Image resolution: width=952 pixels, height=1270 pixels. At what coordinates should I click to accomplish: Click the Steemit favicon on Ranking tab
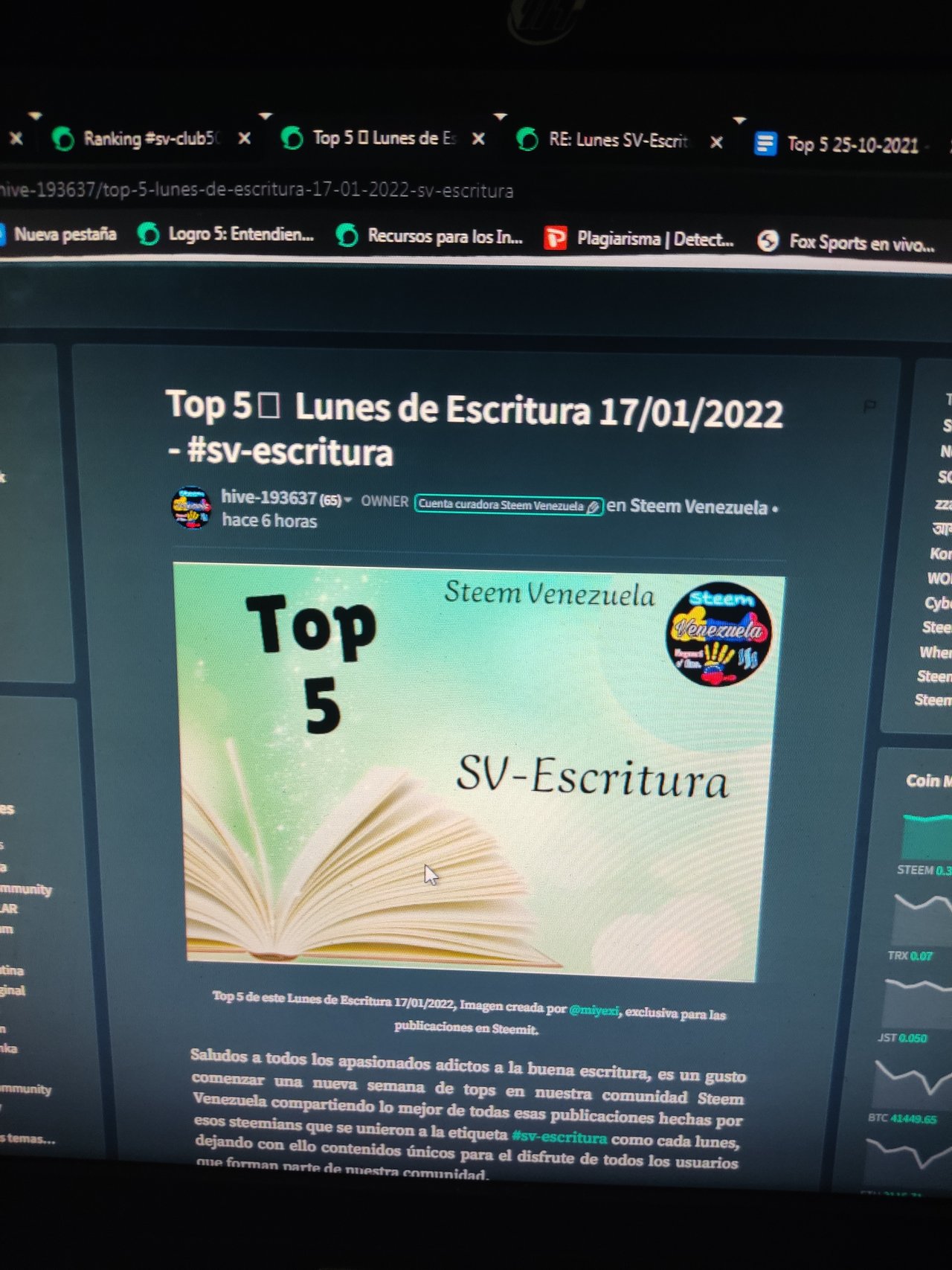point(63,139)
